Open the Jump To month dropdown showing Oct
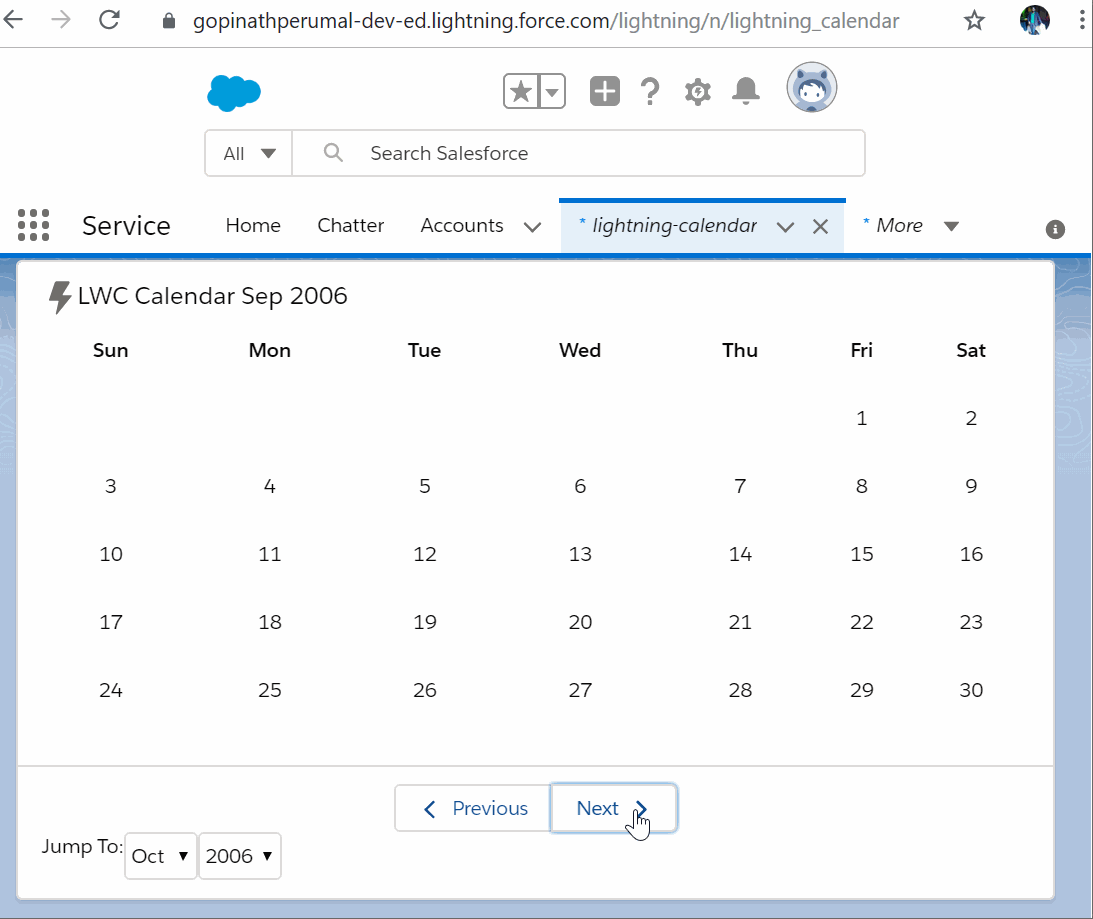The height and width of the screenshot is (919, 1093). point(160,856)
